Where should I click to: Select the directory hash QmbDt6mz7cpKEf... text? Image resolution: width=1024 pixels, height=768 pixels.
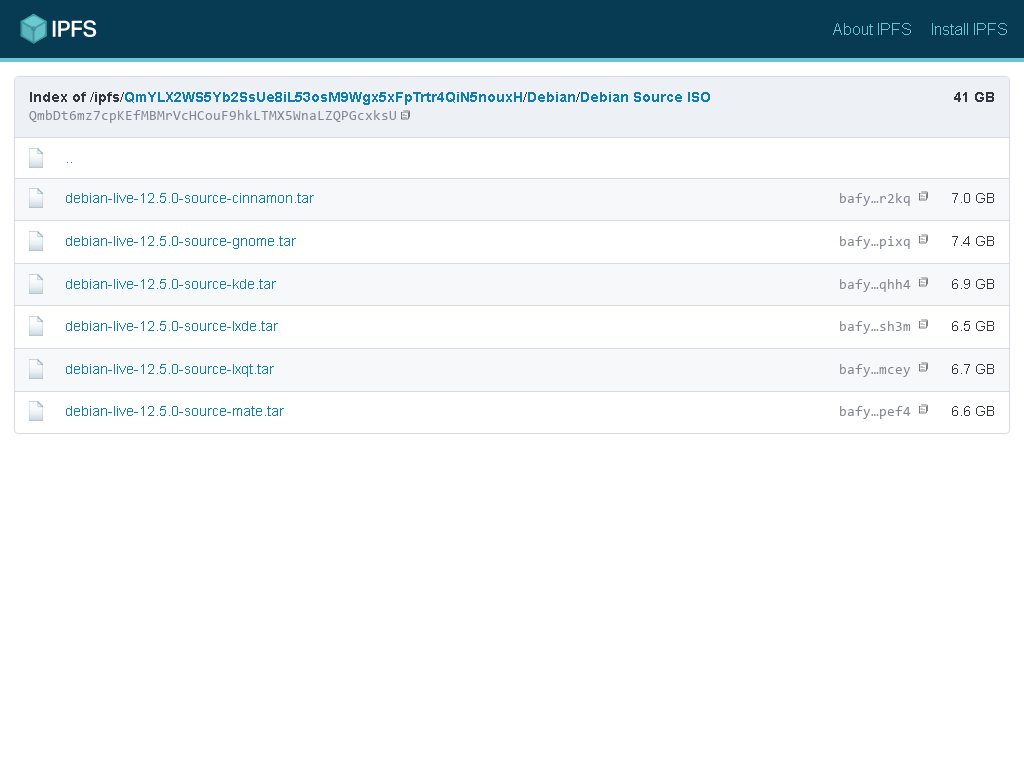[213, 116]
